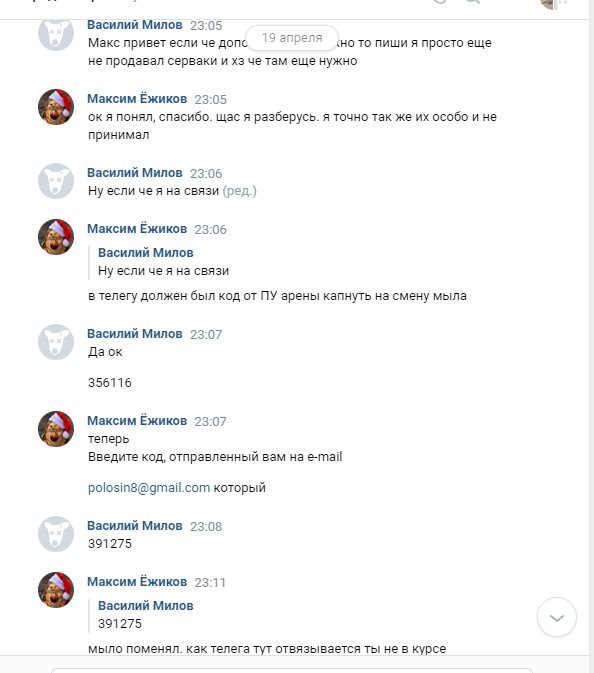Open the polosin8@gmail.com email link
Image resolution: width=594 pixels, height=673 pixels.
(149, 488)
